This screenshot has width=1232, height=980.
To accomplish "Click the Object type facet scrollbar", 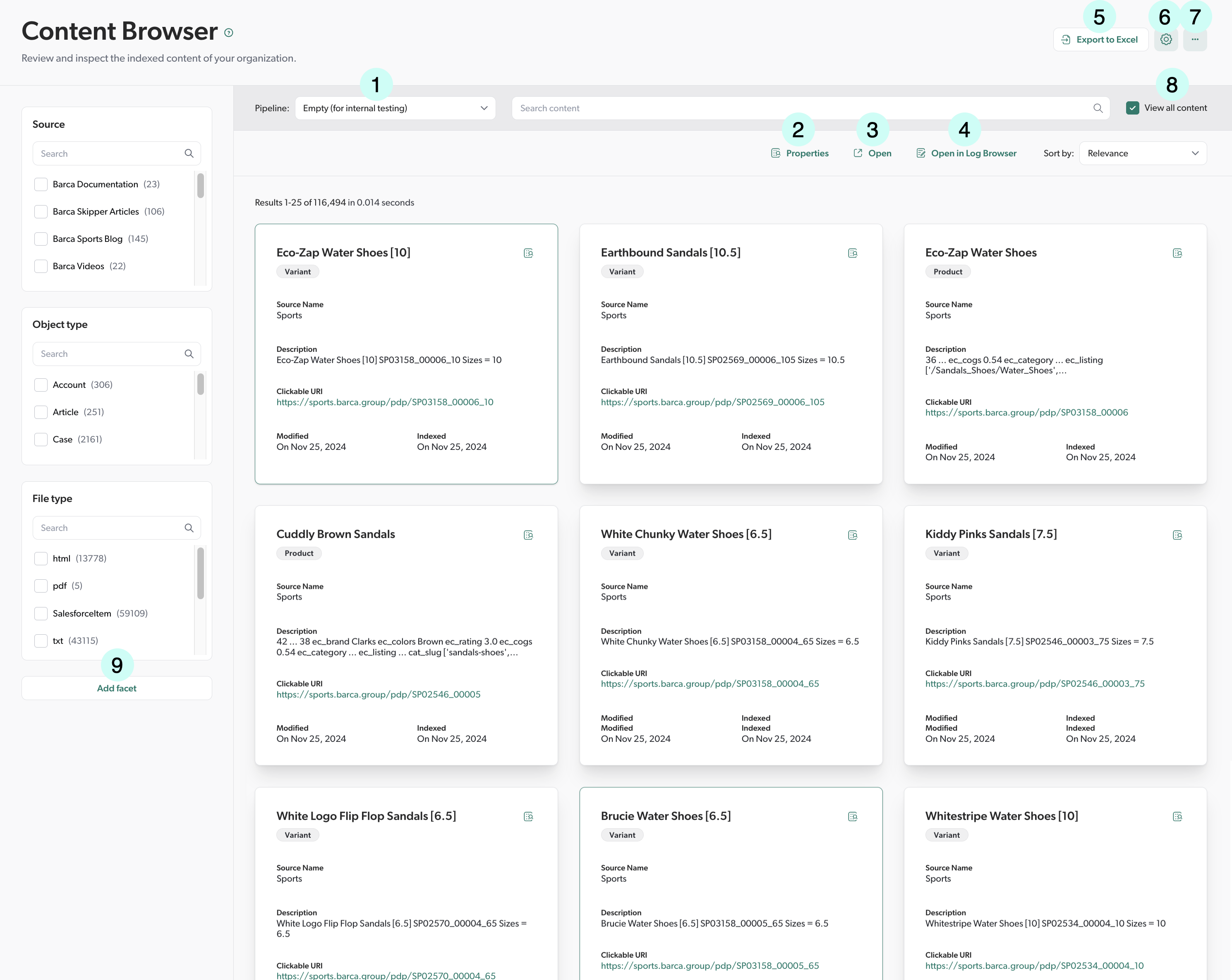I will [201, 384].
